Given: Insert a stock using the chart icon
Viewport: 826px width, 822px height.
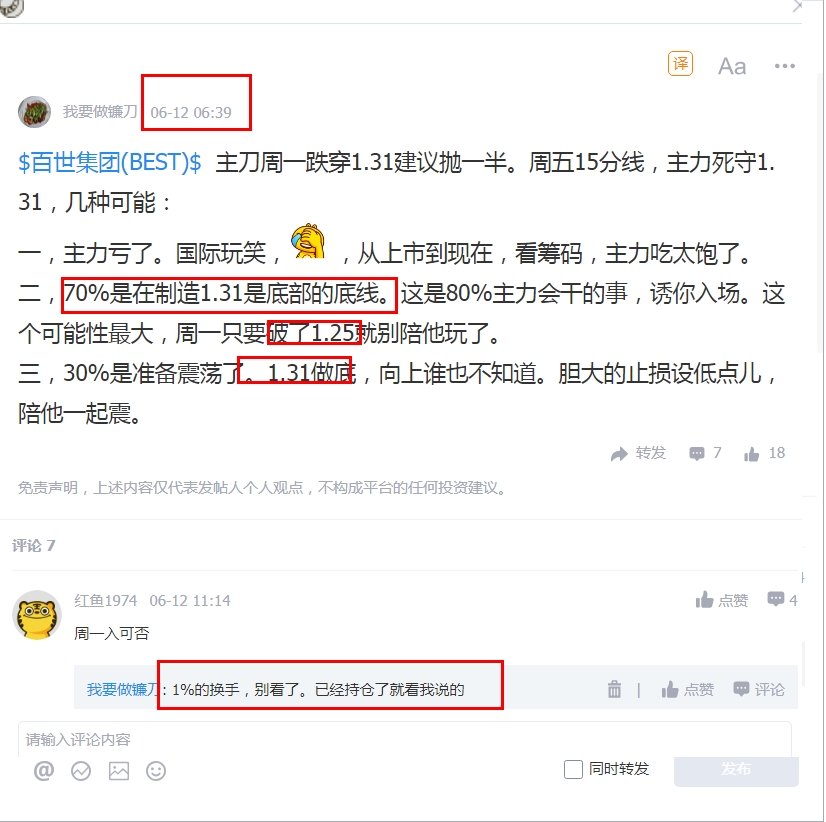Looking at the screenshot, I should (x=81, y=771).
